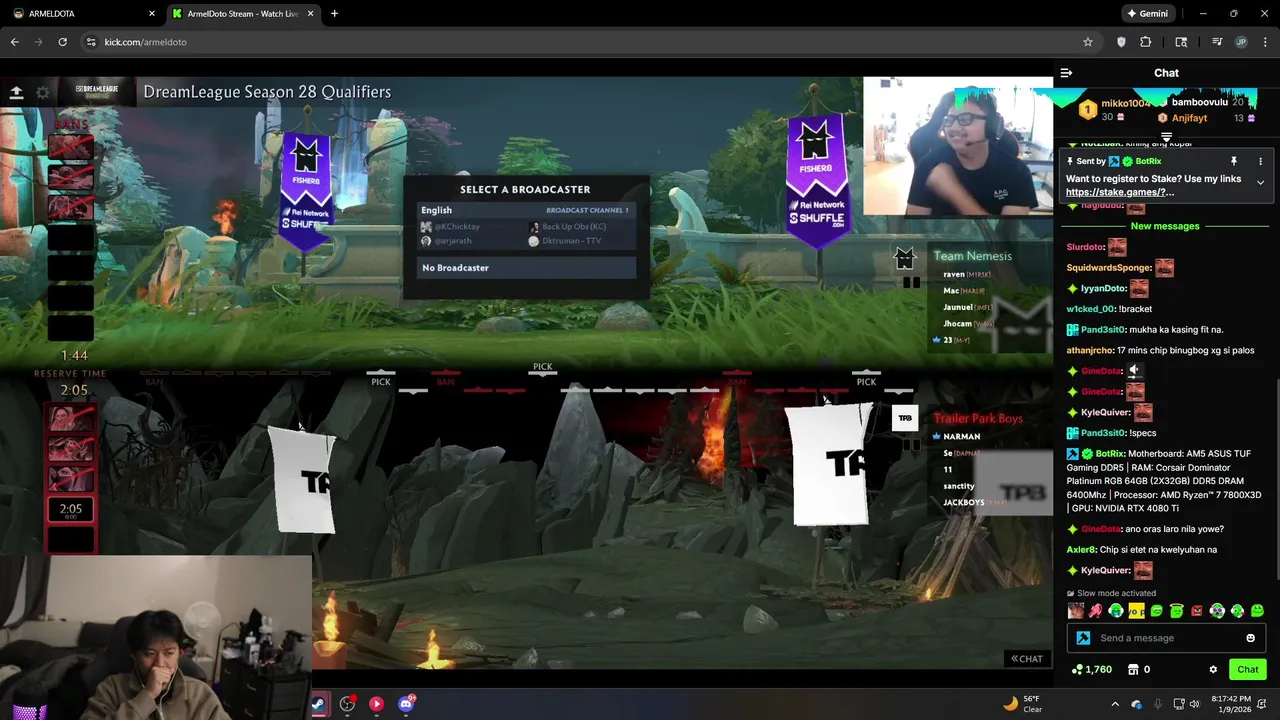Click the Team Nemesis logo in the draft
Image resolution: width=1280 pixels, height=720 pixels.
pos(904,258)
